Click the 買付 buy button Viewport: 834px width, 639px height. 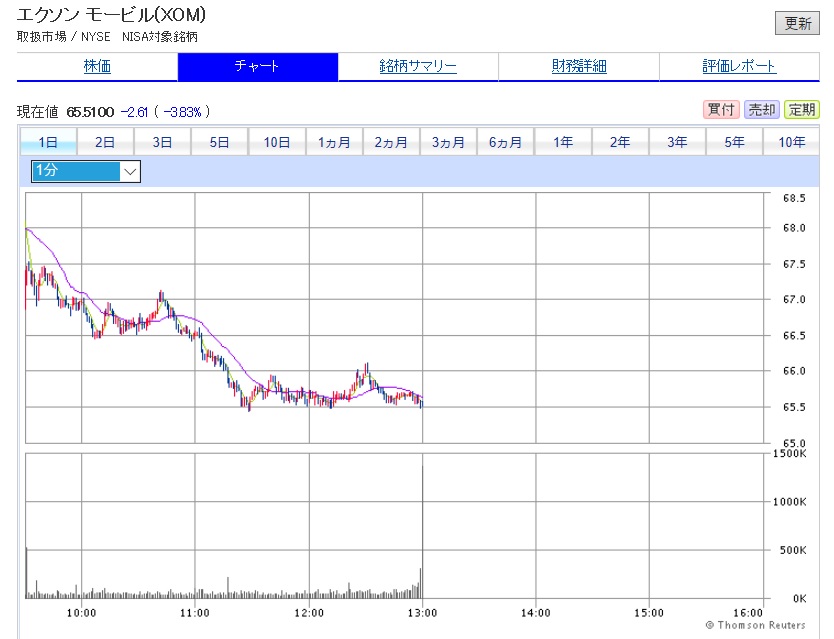pos(721,110)
